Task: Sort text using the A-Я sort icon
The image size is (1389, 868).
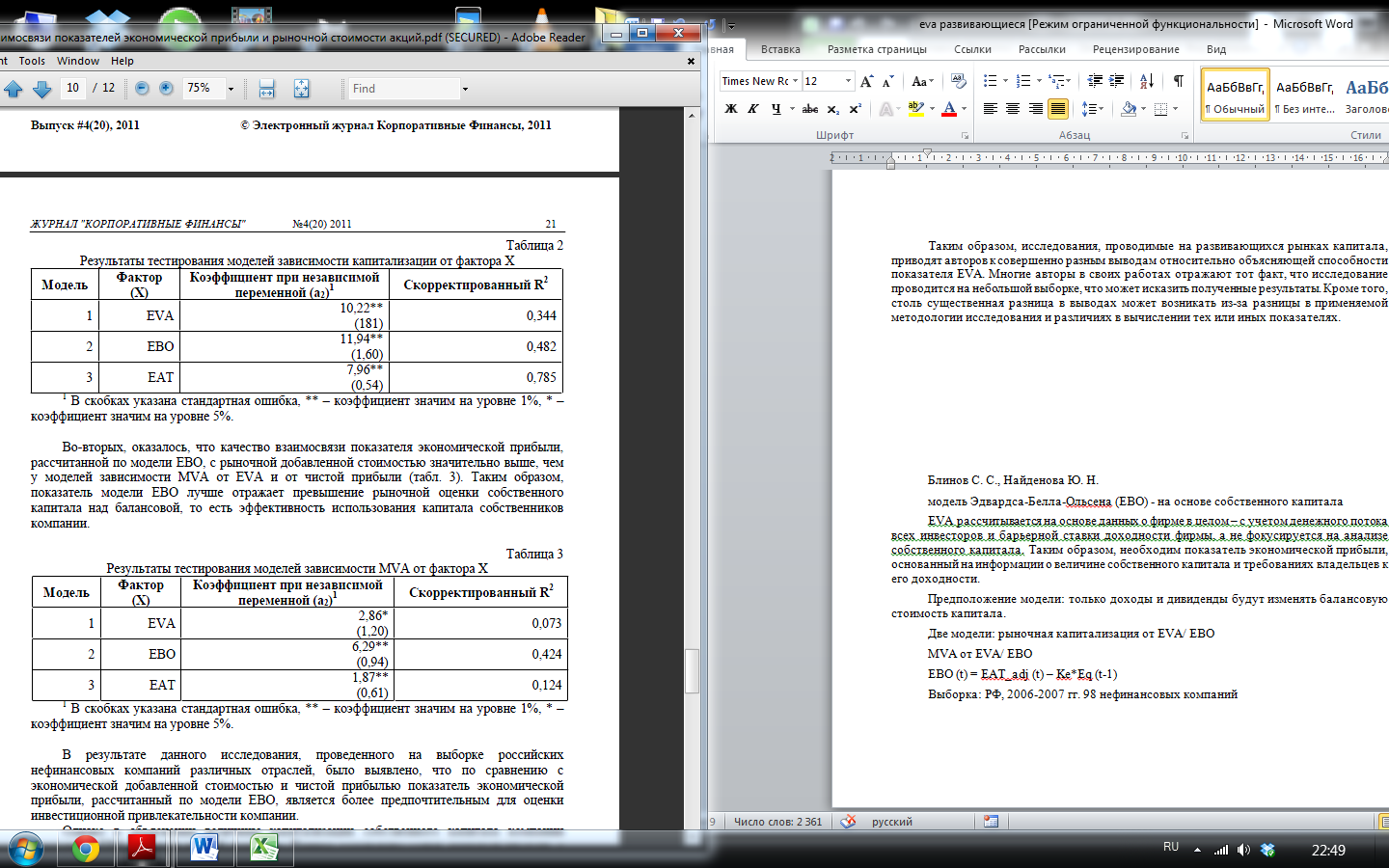Action: coord(1147,81)
